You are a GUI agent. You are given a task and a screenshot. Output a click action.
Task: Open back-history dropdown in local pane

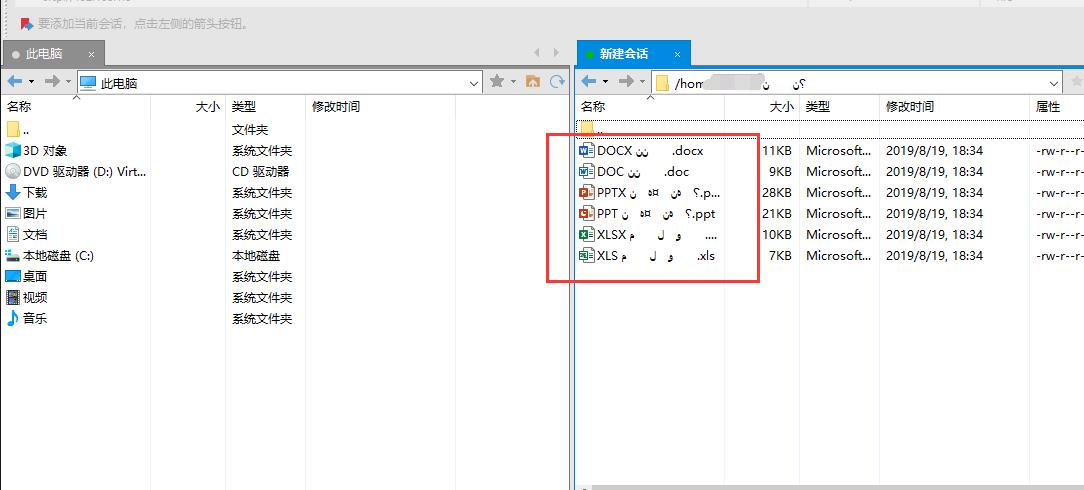pyautogui.click(x=31, y=82)
